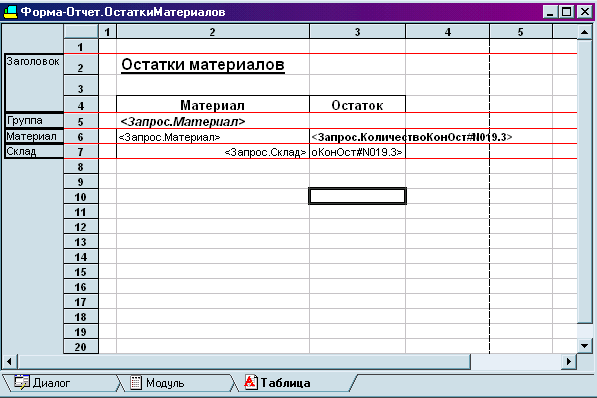Click the window system menu icon
The height and width of the screenshot is (398, 597).
pyautogui.click(x=10, y=12)
